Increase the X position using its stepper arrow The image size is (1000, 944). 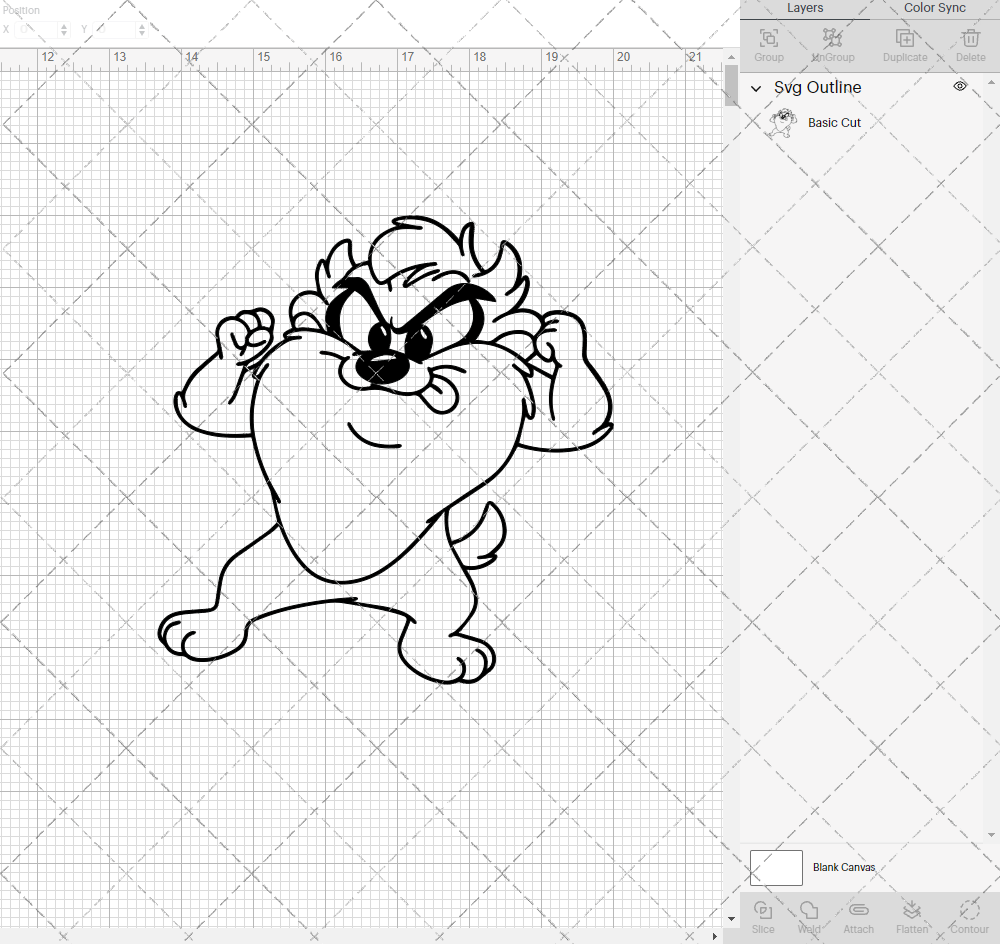click(x=63, y=25)
